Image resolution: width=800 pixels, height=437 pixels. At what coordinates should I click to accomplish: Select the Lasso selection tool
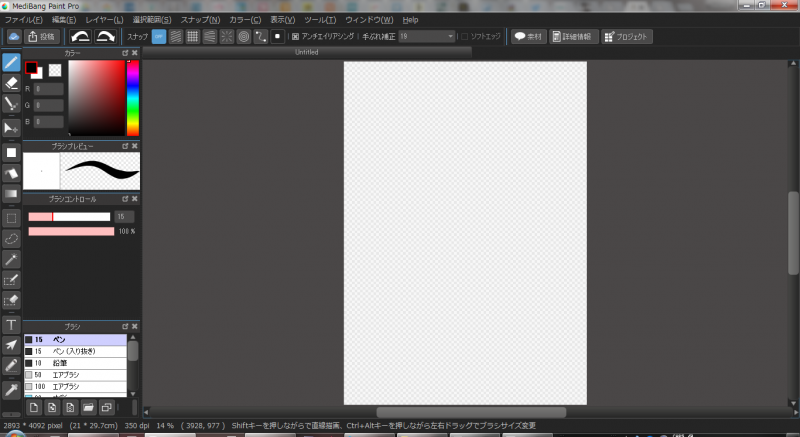point(11,239)
